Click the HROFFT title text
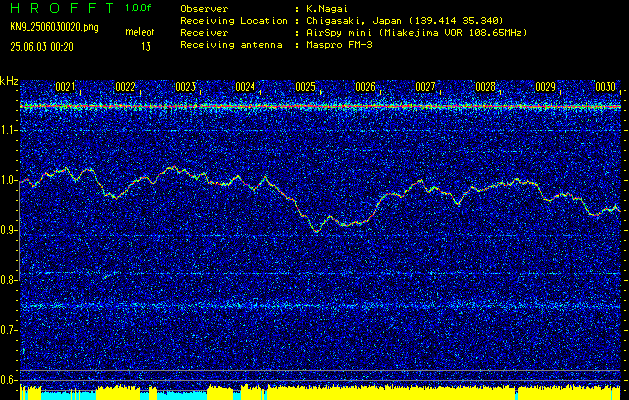Viewport: 629px width, 400px height. point(62,8)
